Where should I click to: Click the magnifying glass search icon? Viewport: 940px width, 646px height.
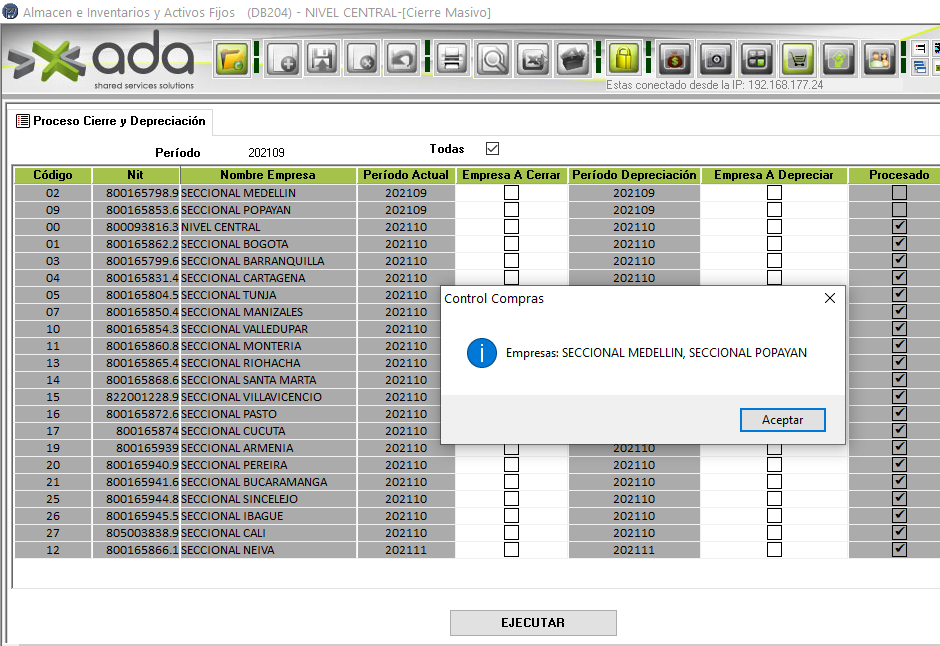point(493,59)
